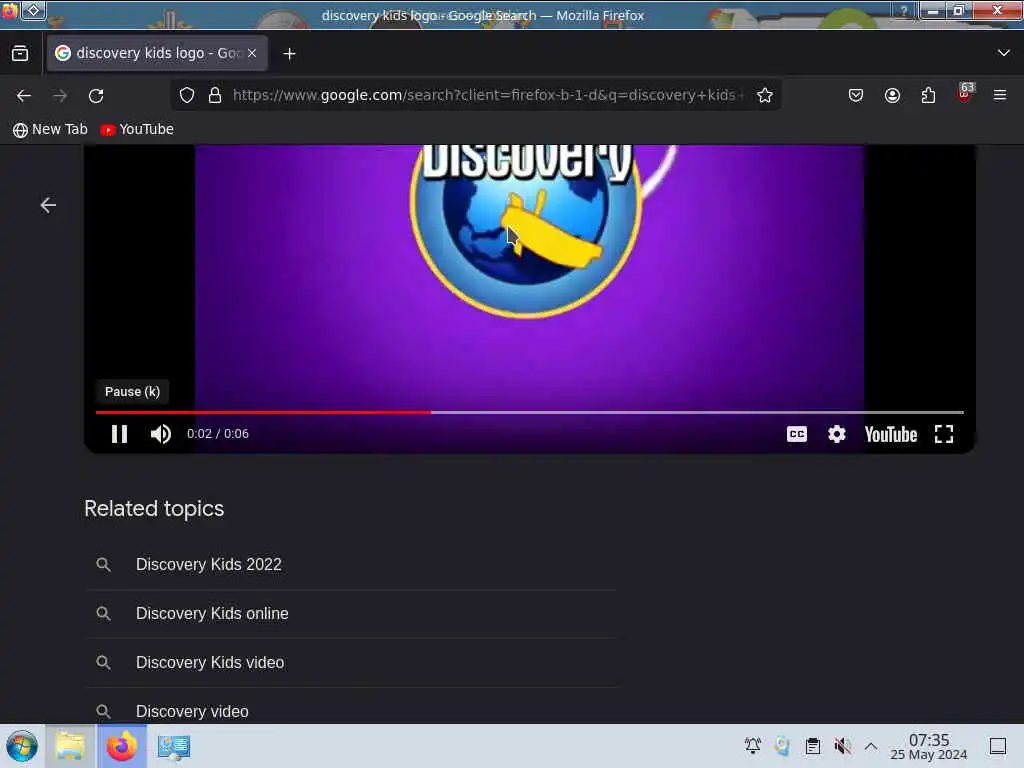
Task: Open the Firefox View icon at tab strip start
Action: pyautogui.click(x=20, y=54)
